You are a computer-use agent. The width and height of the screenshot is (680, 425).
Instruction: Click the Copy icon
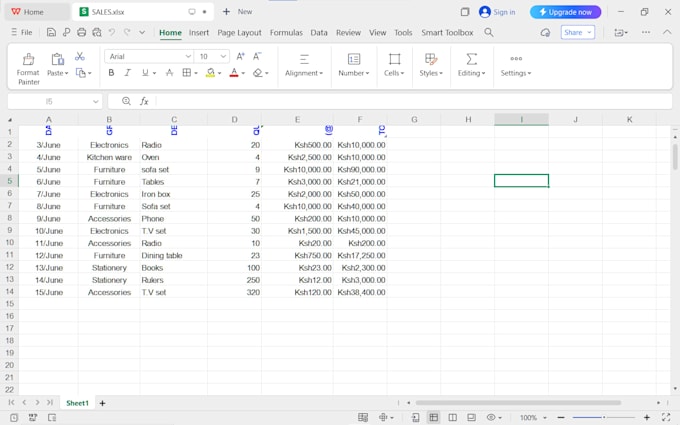[81, 73]
